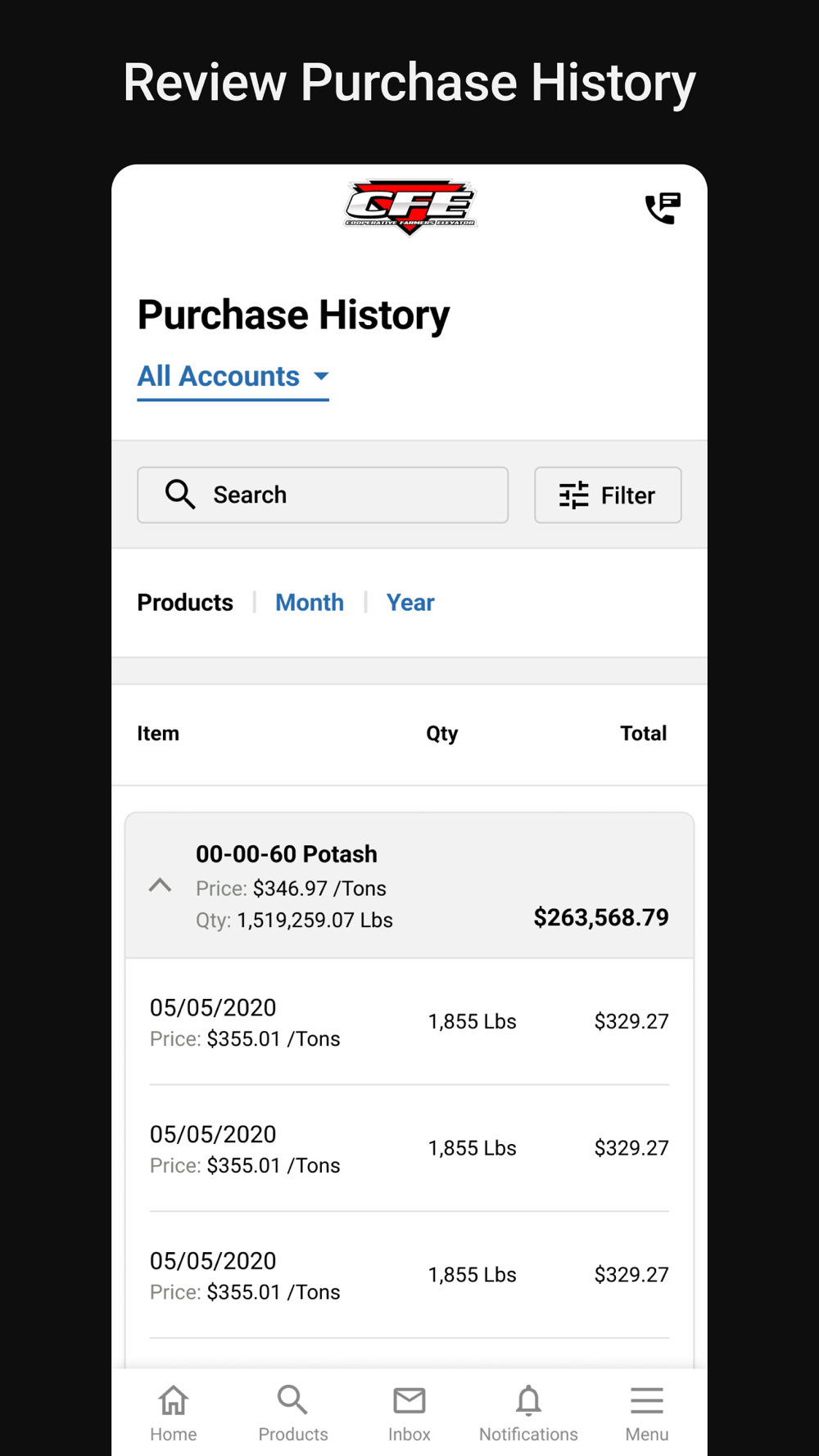Type in the Search field
Screen dimensions: 819x1456
pyautogui.click(x=344, y=495)
